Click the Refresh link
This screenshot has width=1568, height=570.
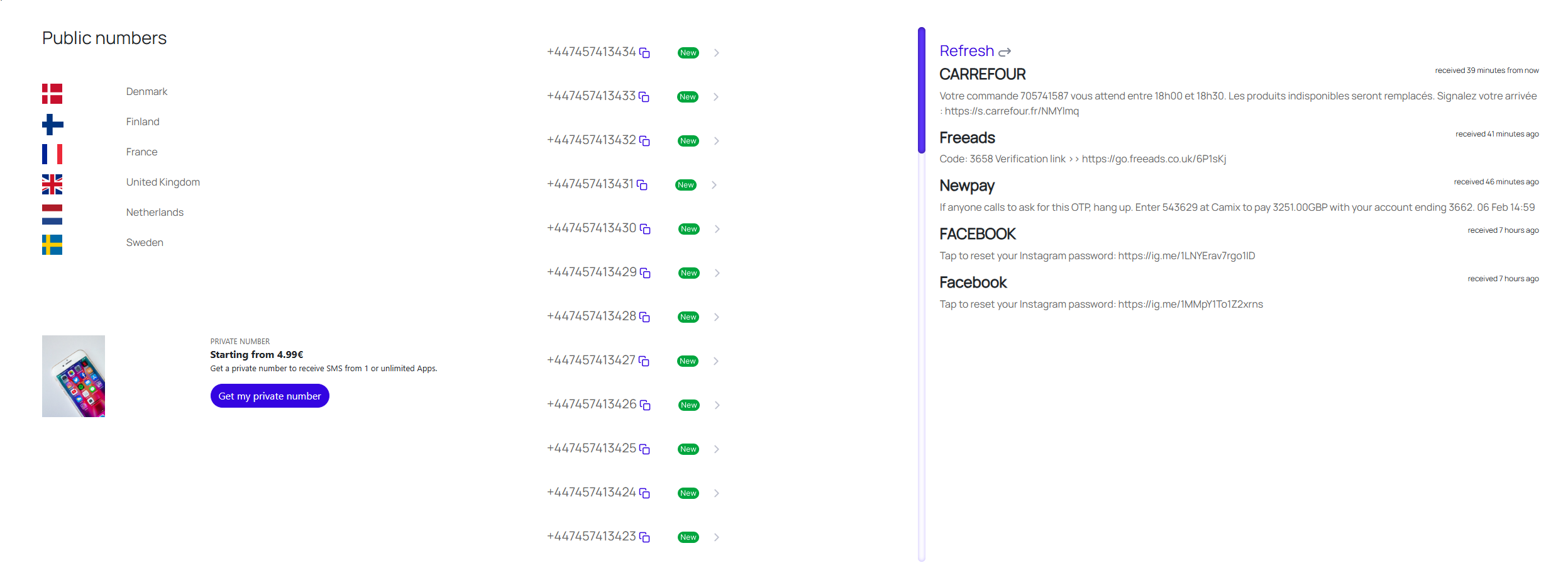967,51
